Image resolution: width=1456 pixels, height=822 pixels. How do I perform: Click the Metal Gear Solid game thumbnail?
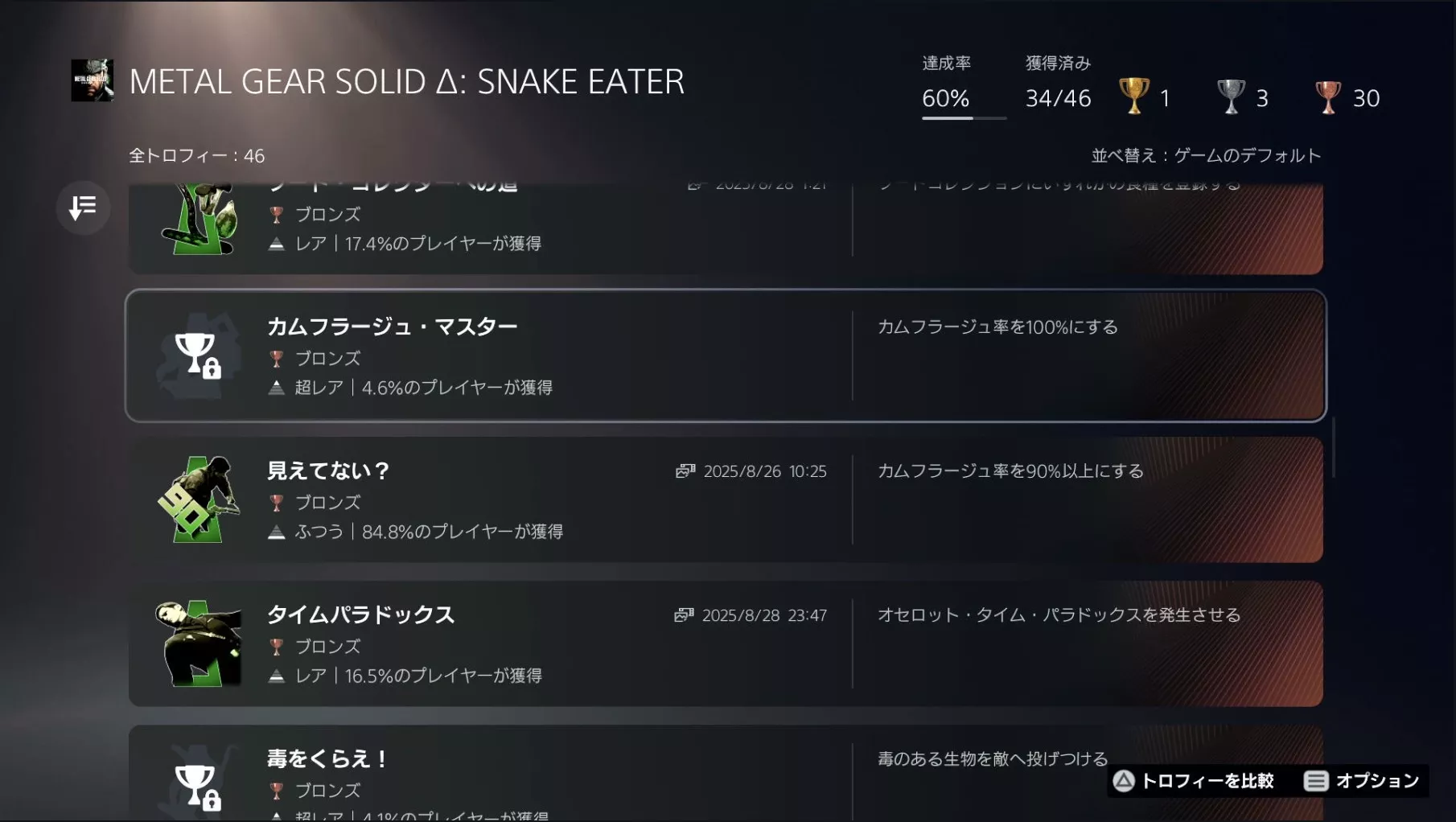click(92, 80)
